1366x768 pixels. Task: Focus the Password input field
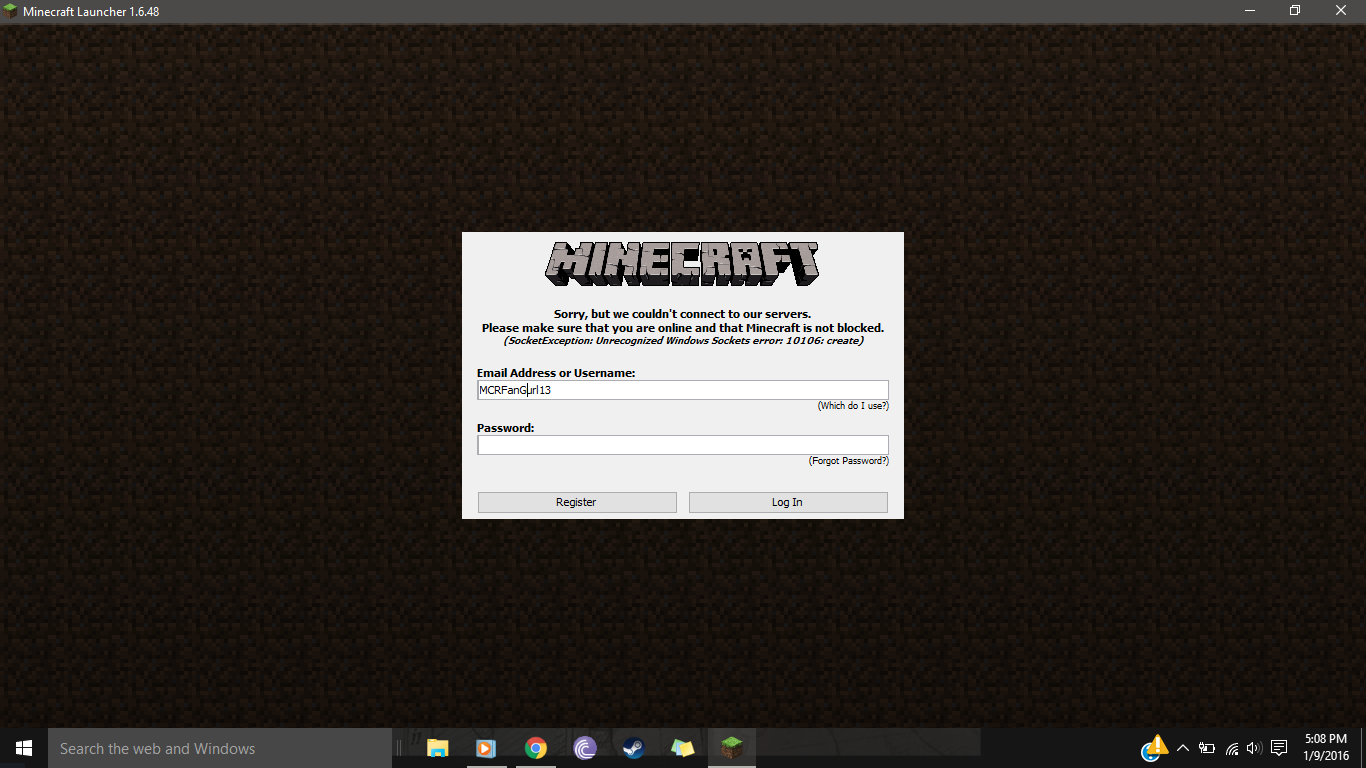click(x=683, y=445)
